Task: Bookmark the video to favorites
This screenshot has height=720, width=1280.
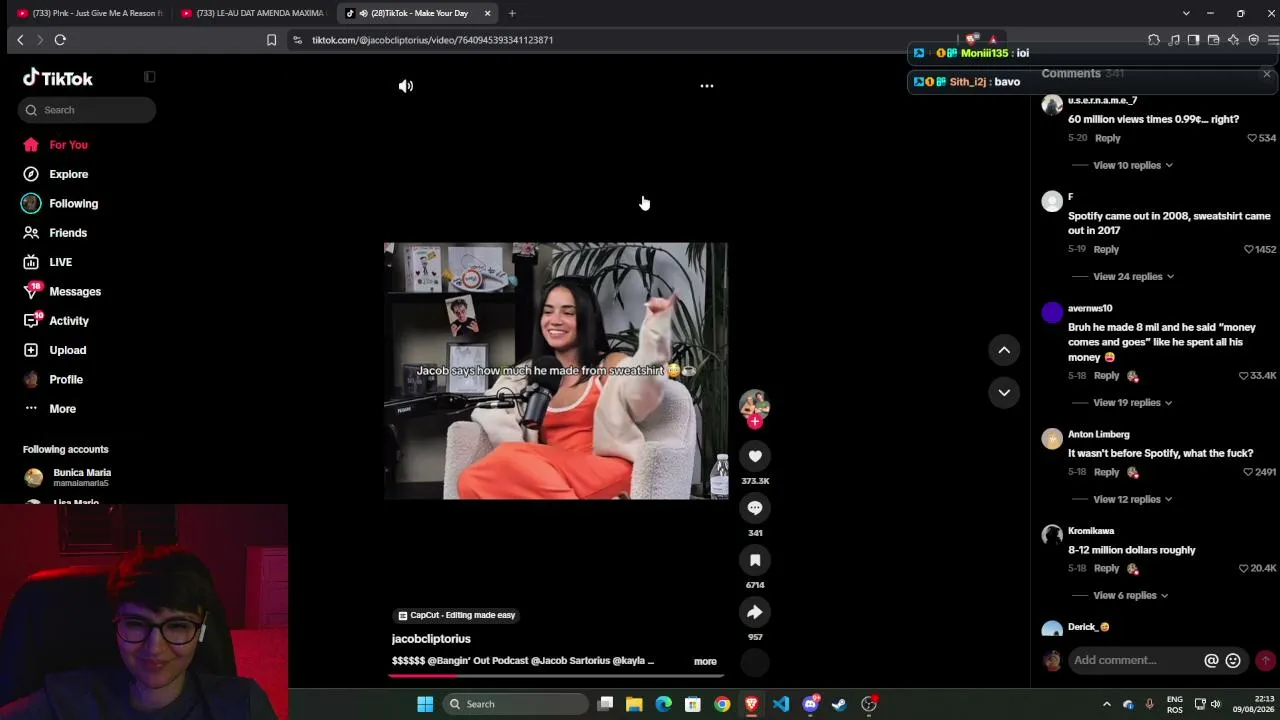Action: pos(755,560)
